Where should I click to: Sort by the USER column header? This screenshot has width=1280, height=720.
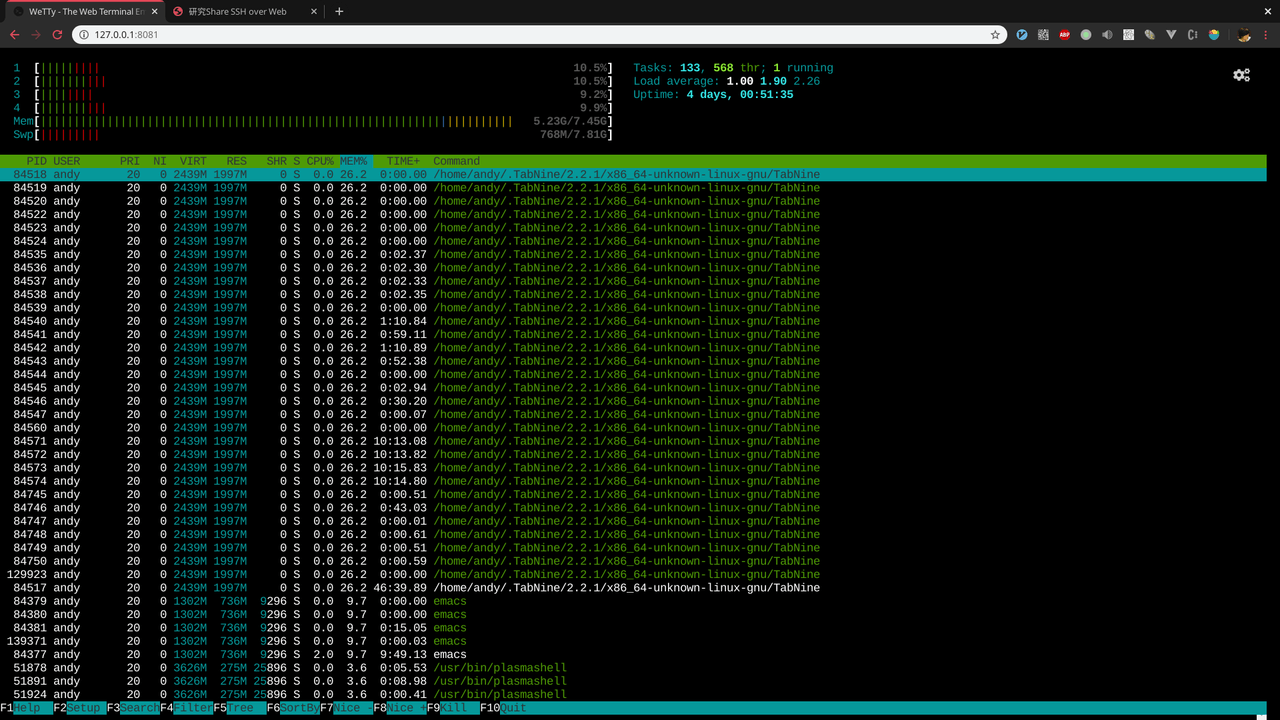pyautogui.click(x=67, y=161)
